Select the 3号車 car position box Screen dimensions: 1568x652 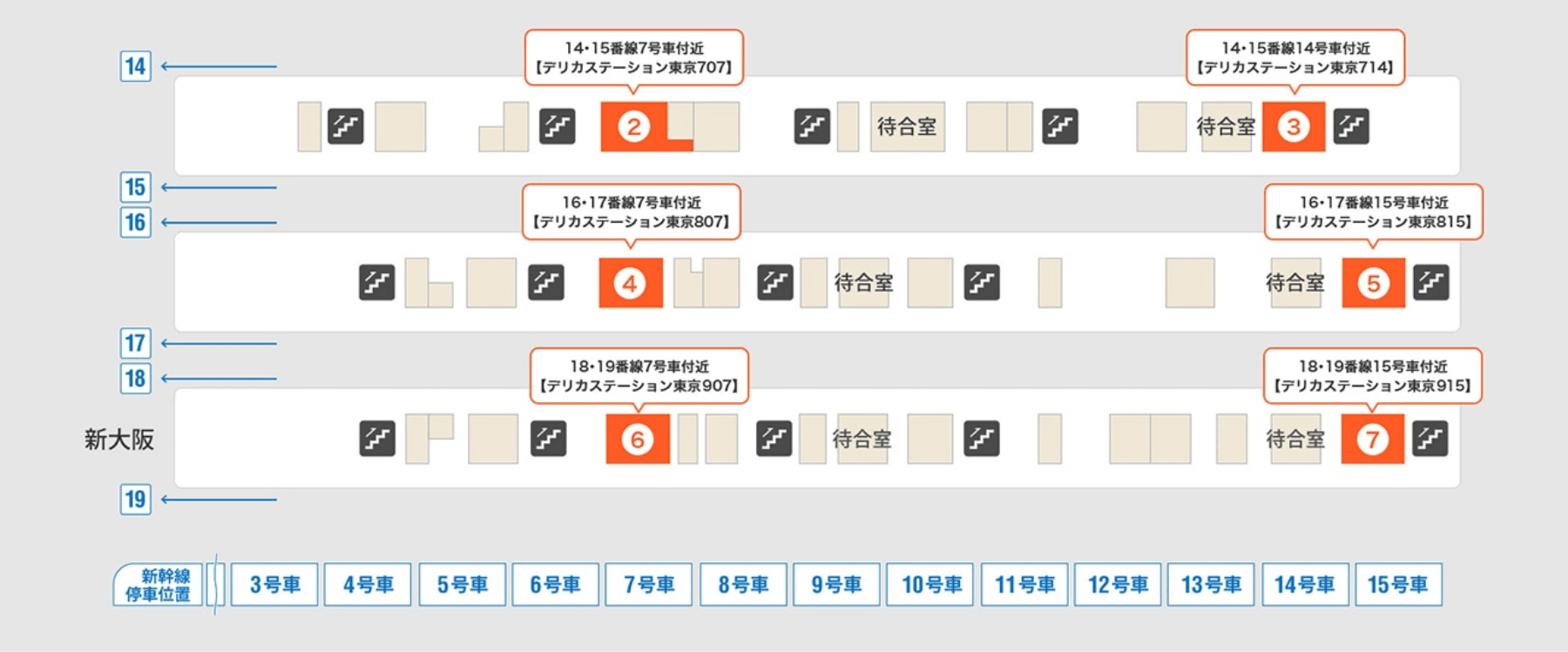(x=274, y=584)
